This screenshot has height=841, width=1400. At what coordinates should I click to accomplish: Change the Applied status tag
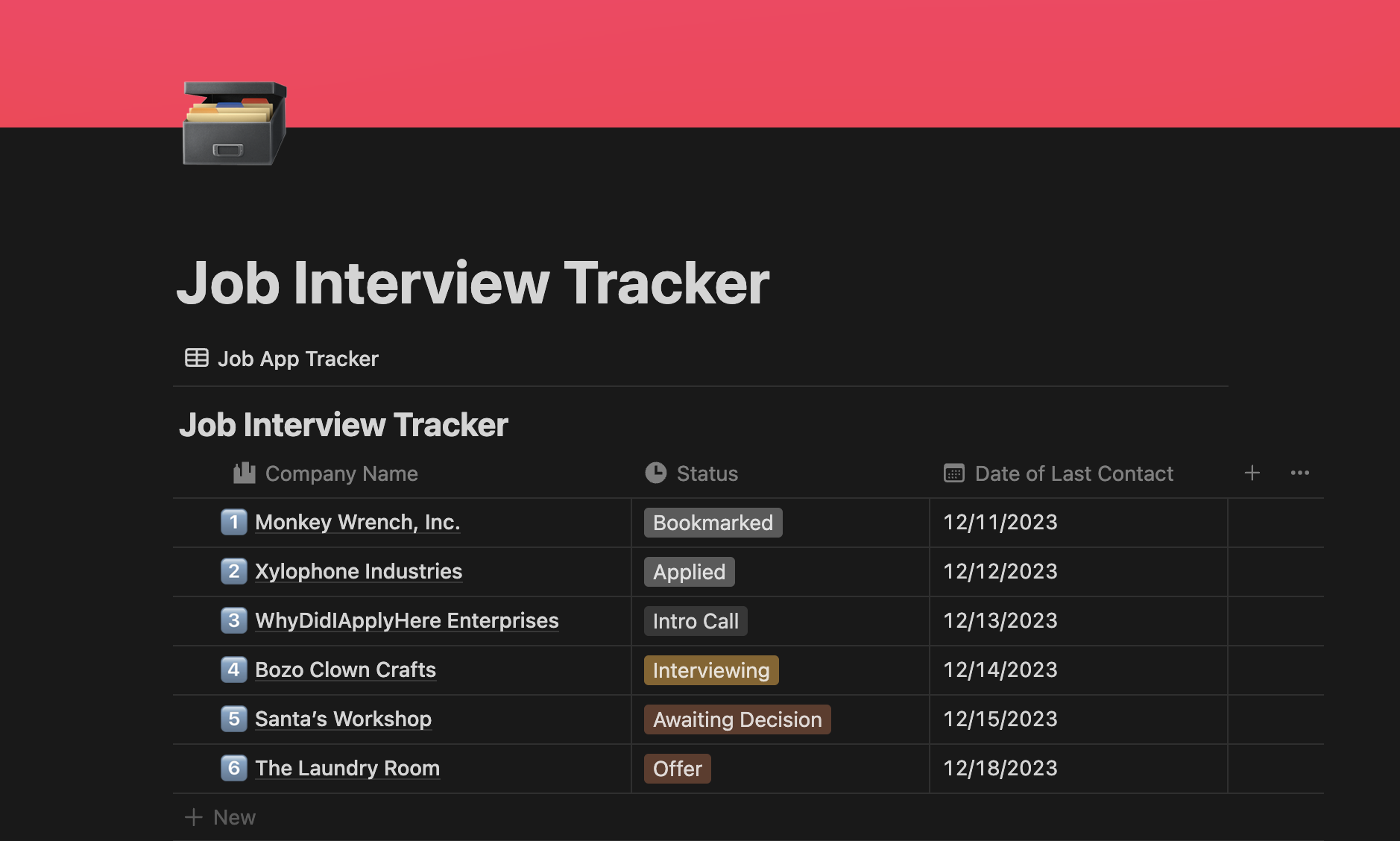tap(690, 572)
